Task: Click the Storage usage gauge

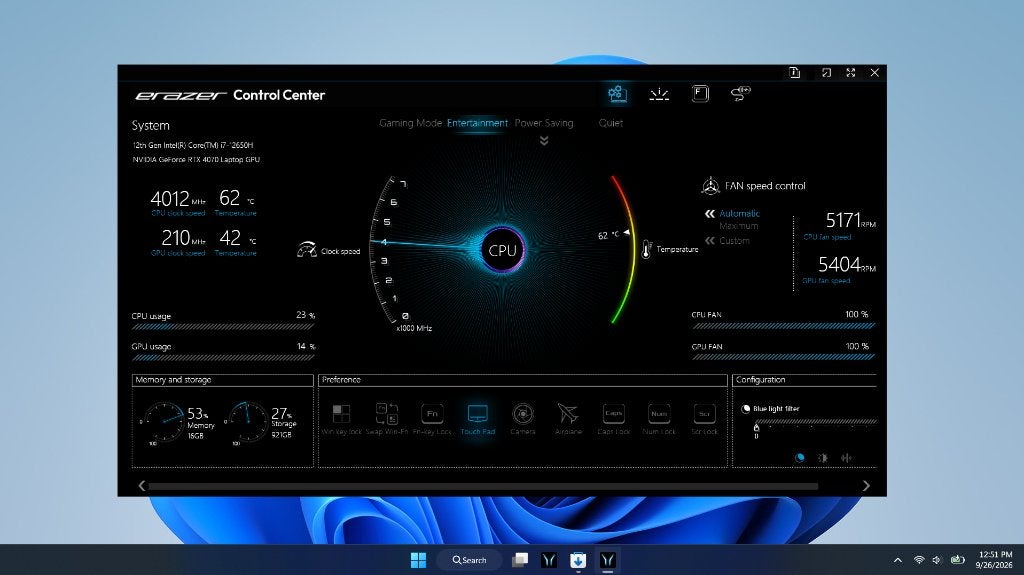Action: click(247, 423)
